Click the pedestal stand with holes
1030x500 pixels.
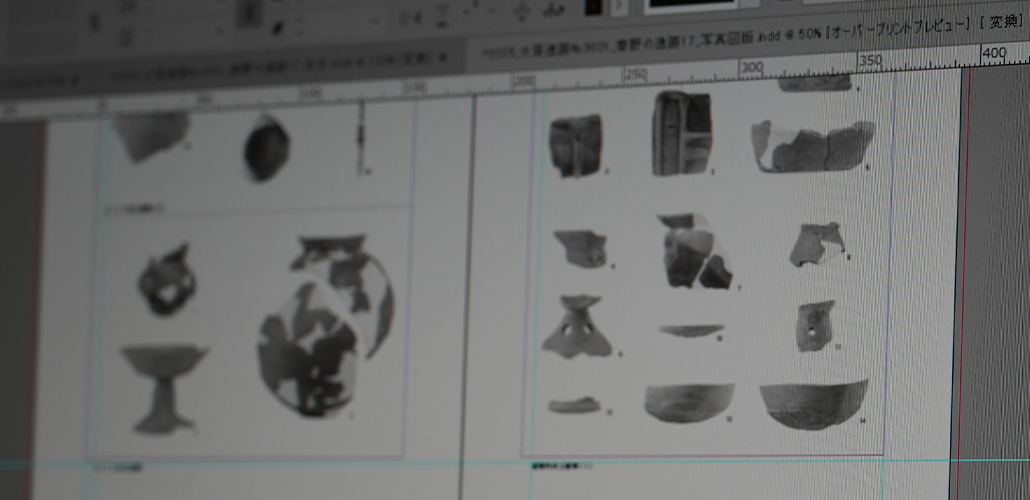[x=576, y=327]
